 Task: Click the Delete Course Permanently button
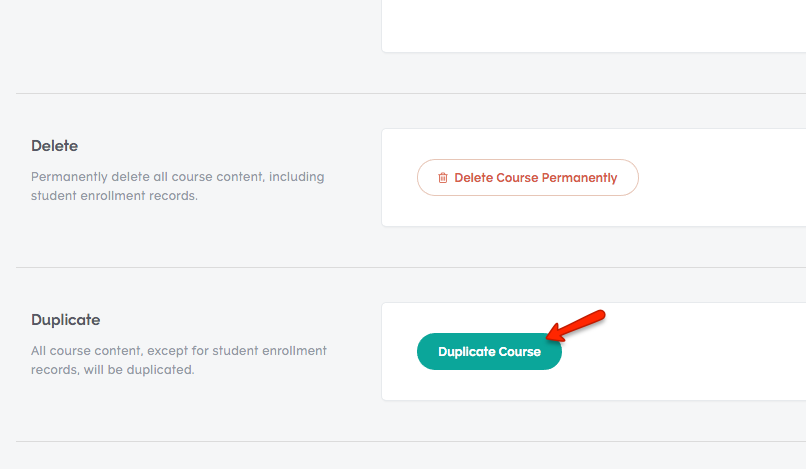click(527, 177)
